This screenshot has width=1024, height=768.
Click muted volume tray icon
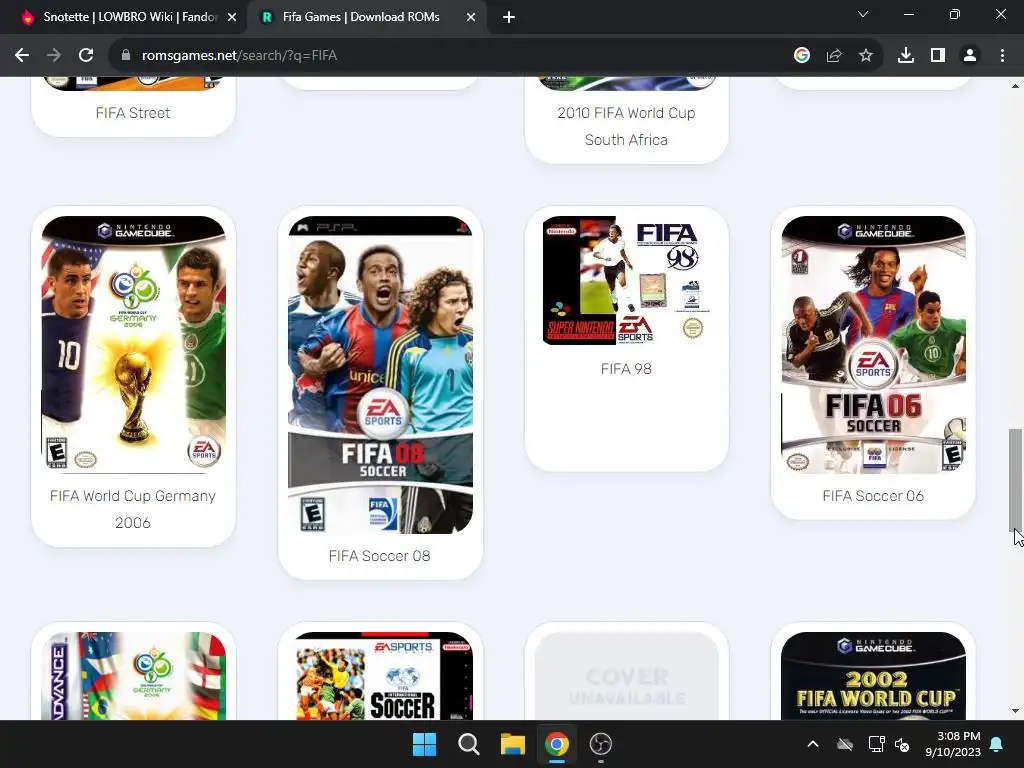903,744
